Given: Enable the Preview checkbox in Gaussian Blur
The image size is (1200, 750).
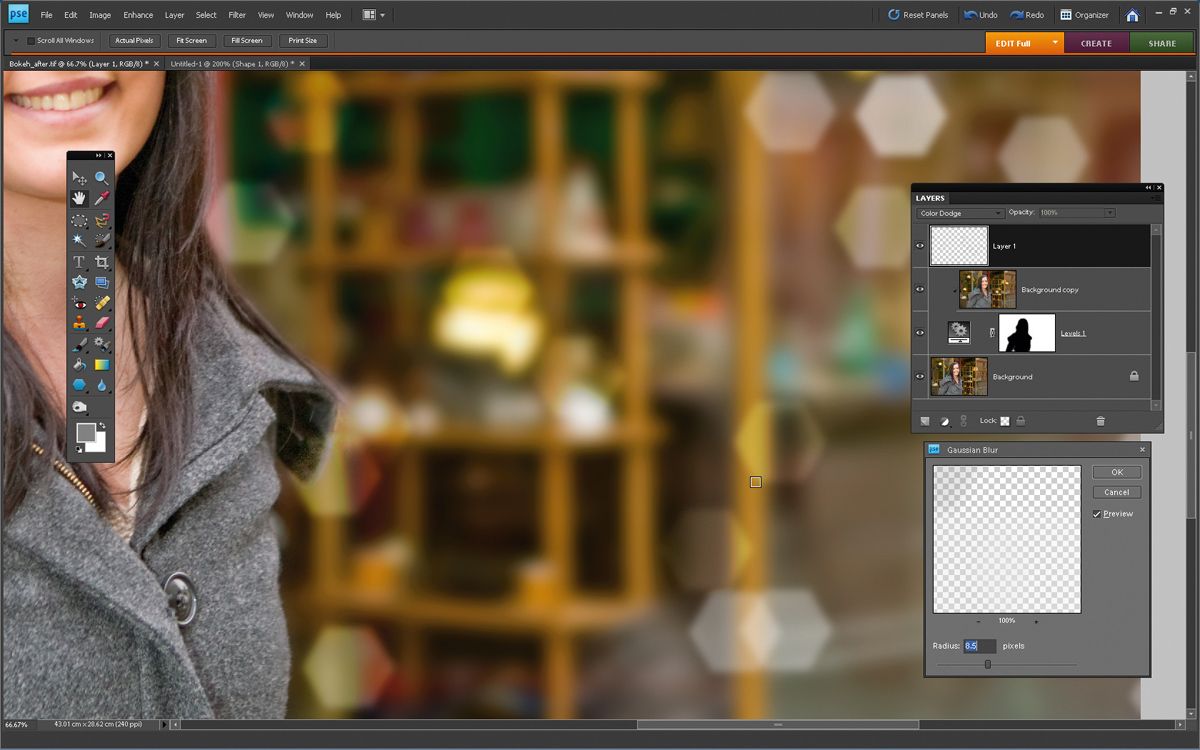Looking at the screenshot, I should pos(1097,513).
